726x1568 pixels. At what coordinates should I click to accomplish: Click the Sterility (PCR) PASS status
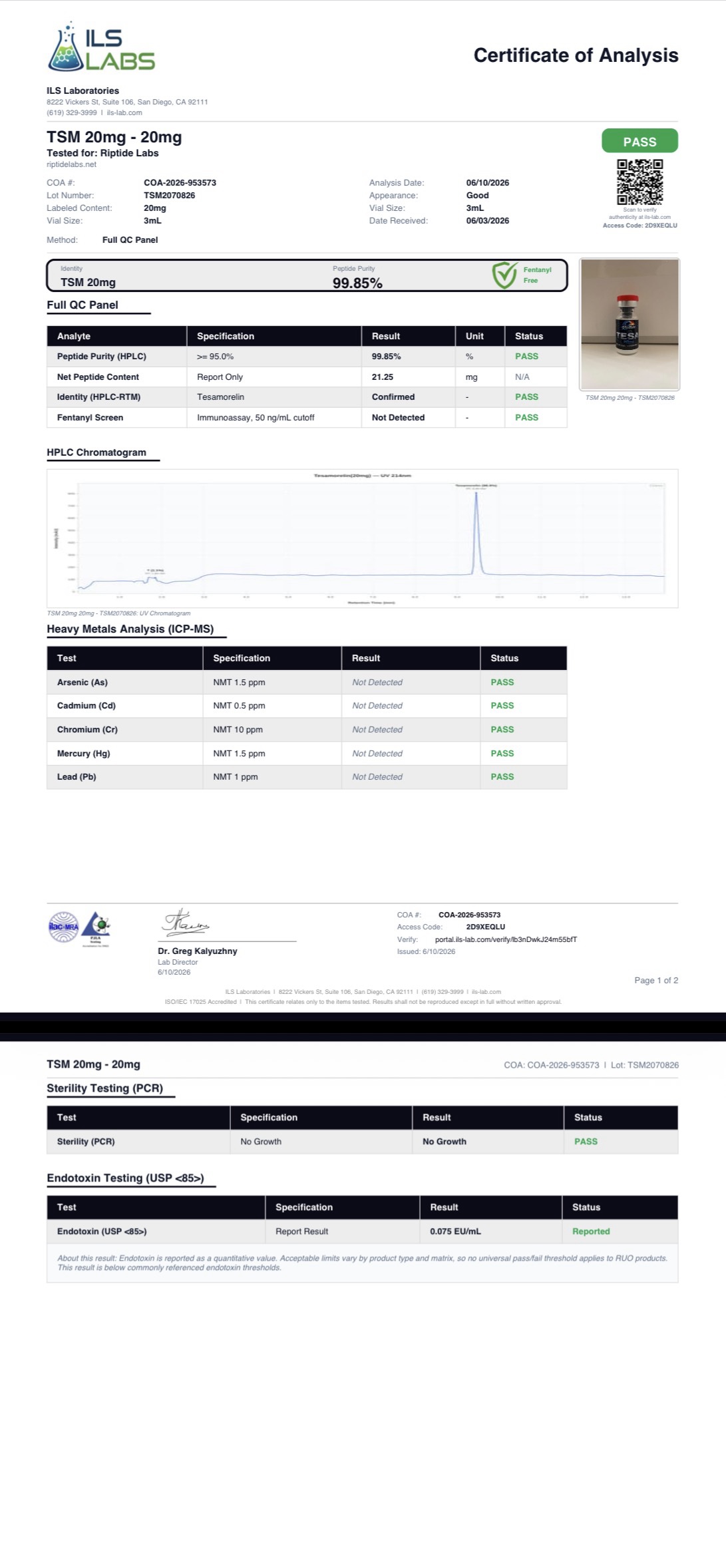pyautogui.click(x=586, y=1141)
